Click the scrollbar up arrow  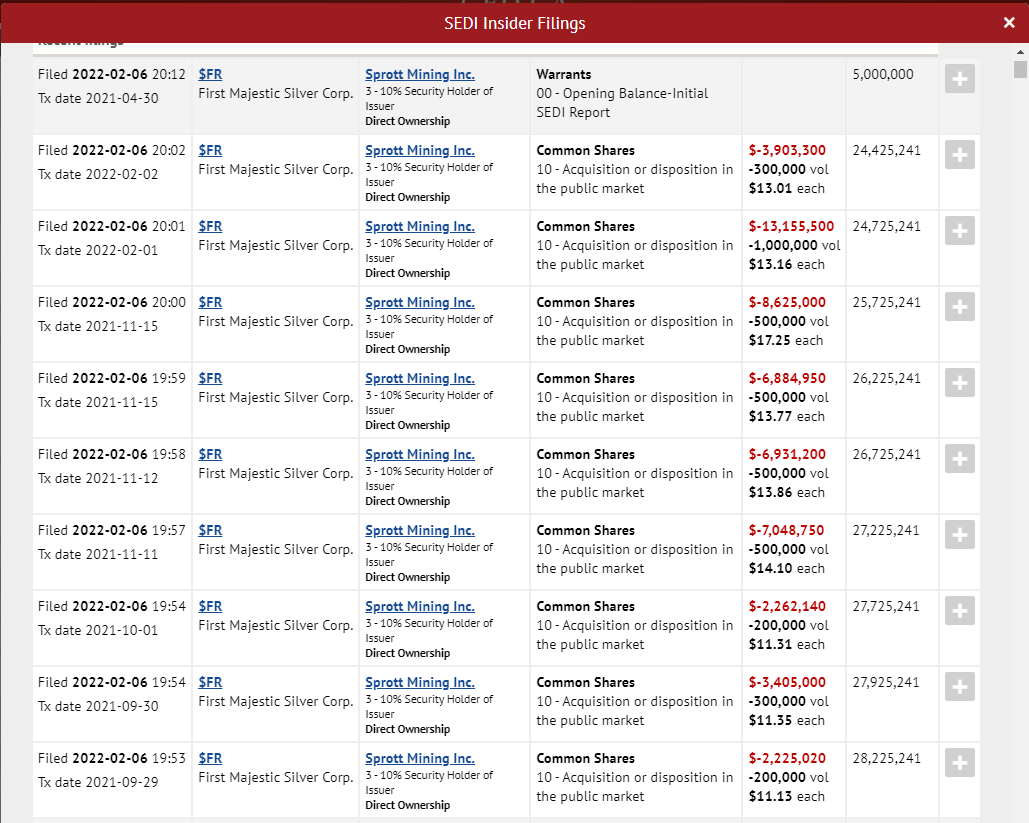click(1020, 51)
